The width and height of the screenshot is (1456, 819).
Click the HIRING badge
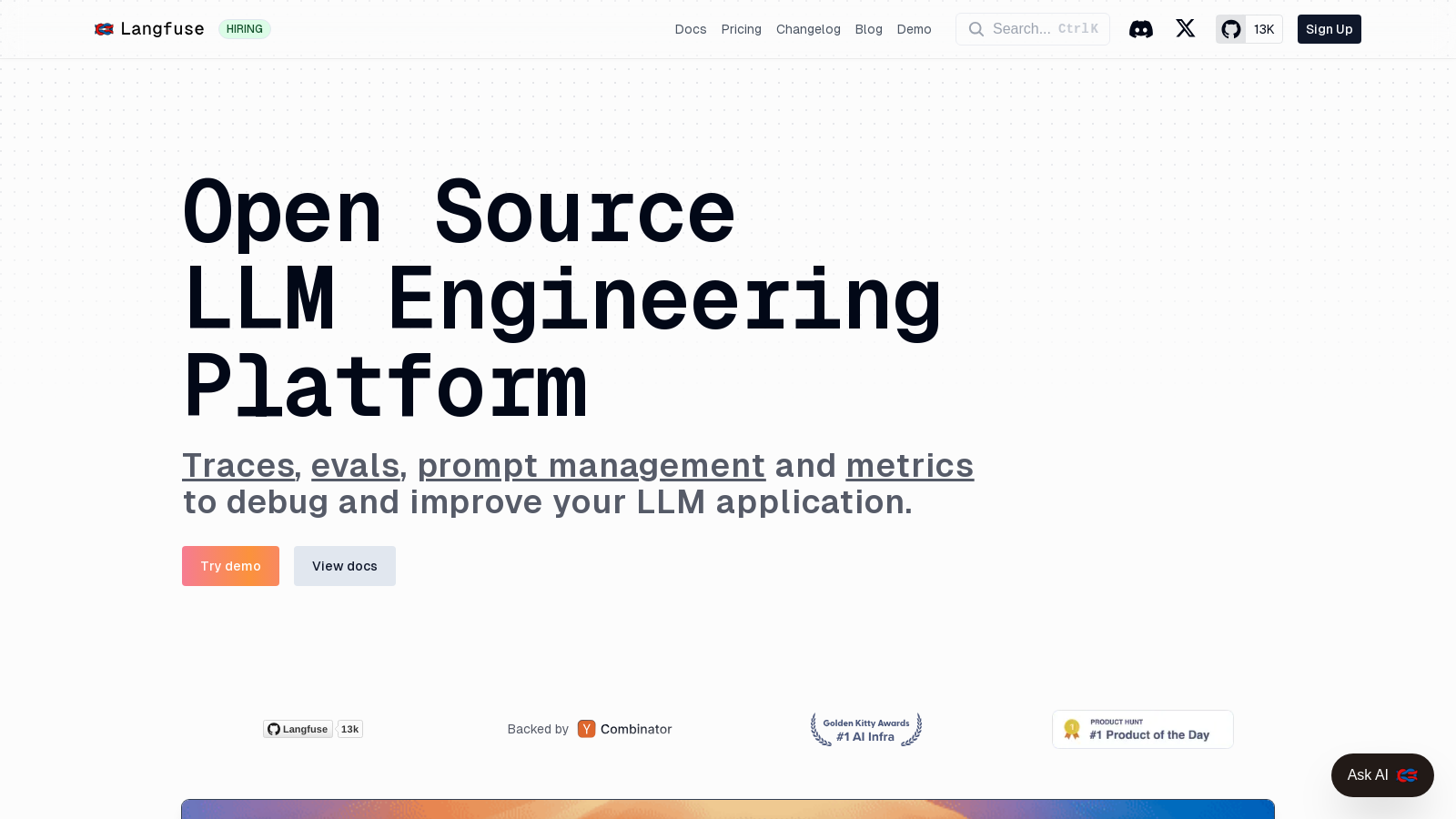click(245, 28)
